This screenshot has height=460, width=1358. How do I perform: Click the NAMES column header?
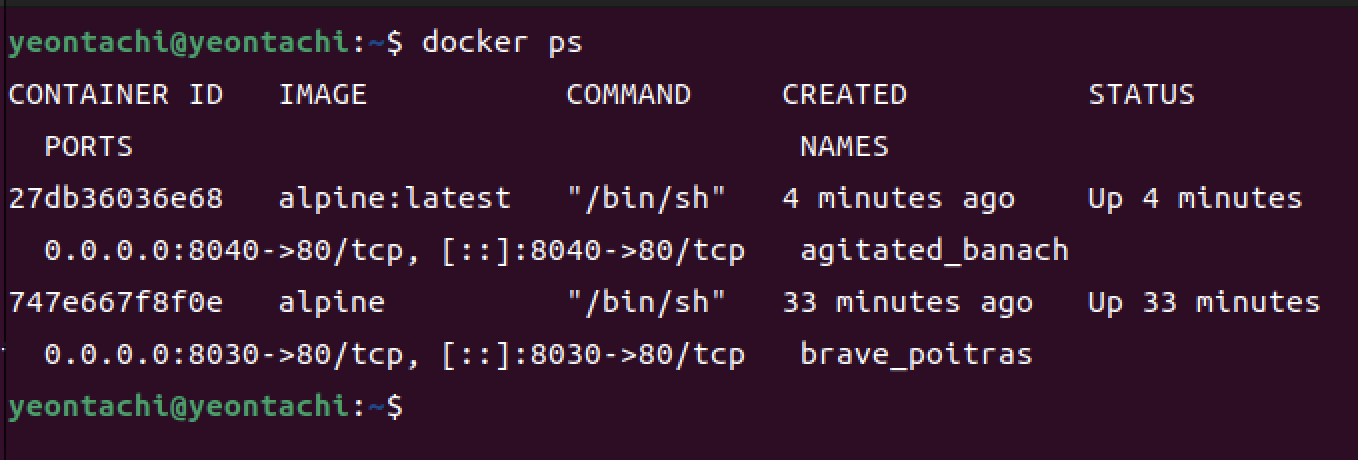pyautogui.click(x=845, y=147)
